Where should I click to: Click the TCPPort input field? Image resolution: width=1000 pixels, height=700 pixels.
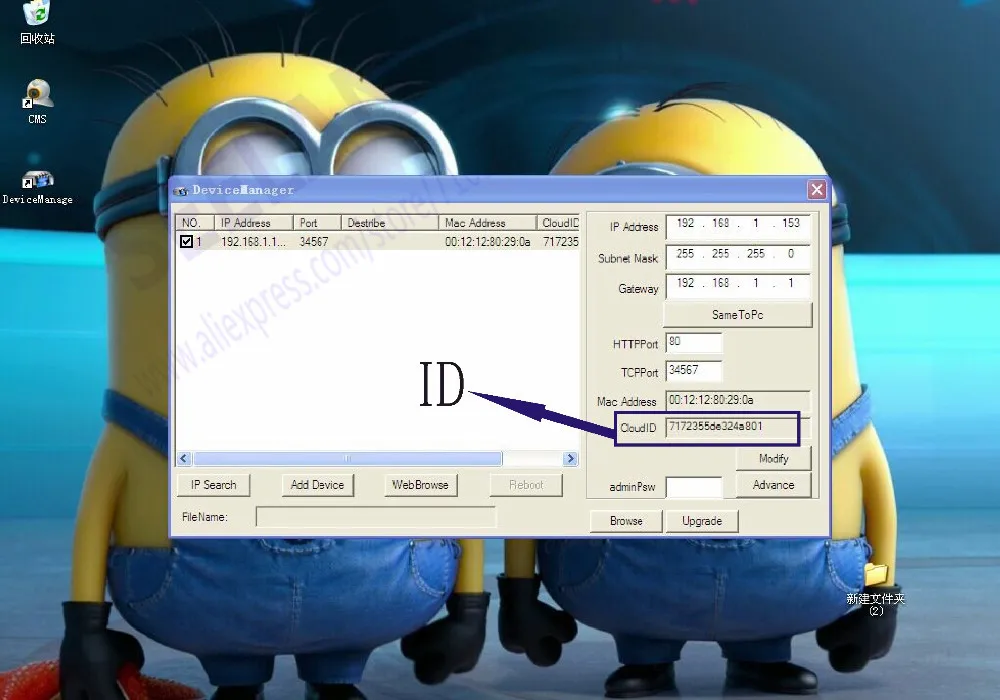point(694,371)
